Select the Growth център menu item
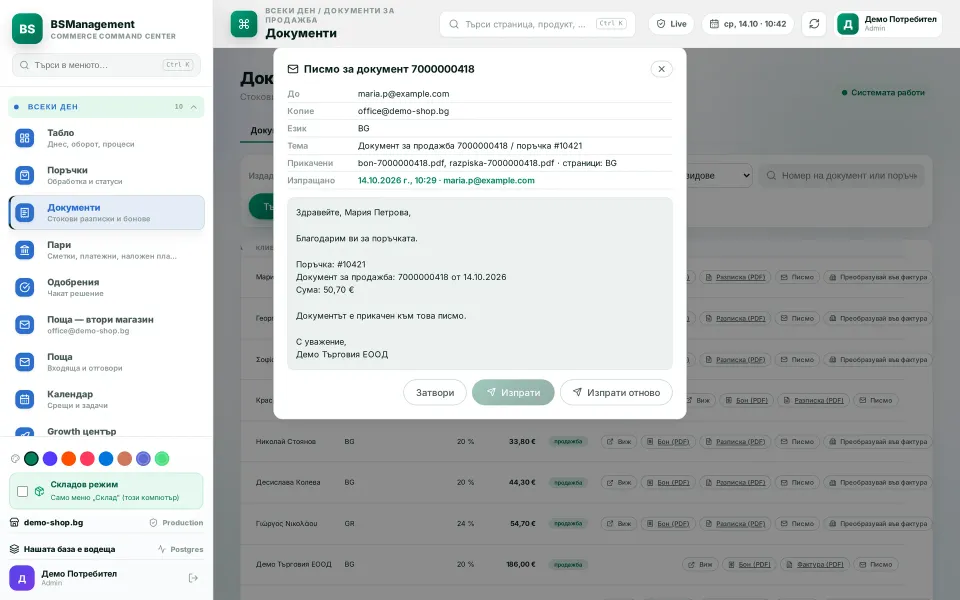Viewport: 960px width, 600px height. [106, 432]
